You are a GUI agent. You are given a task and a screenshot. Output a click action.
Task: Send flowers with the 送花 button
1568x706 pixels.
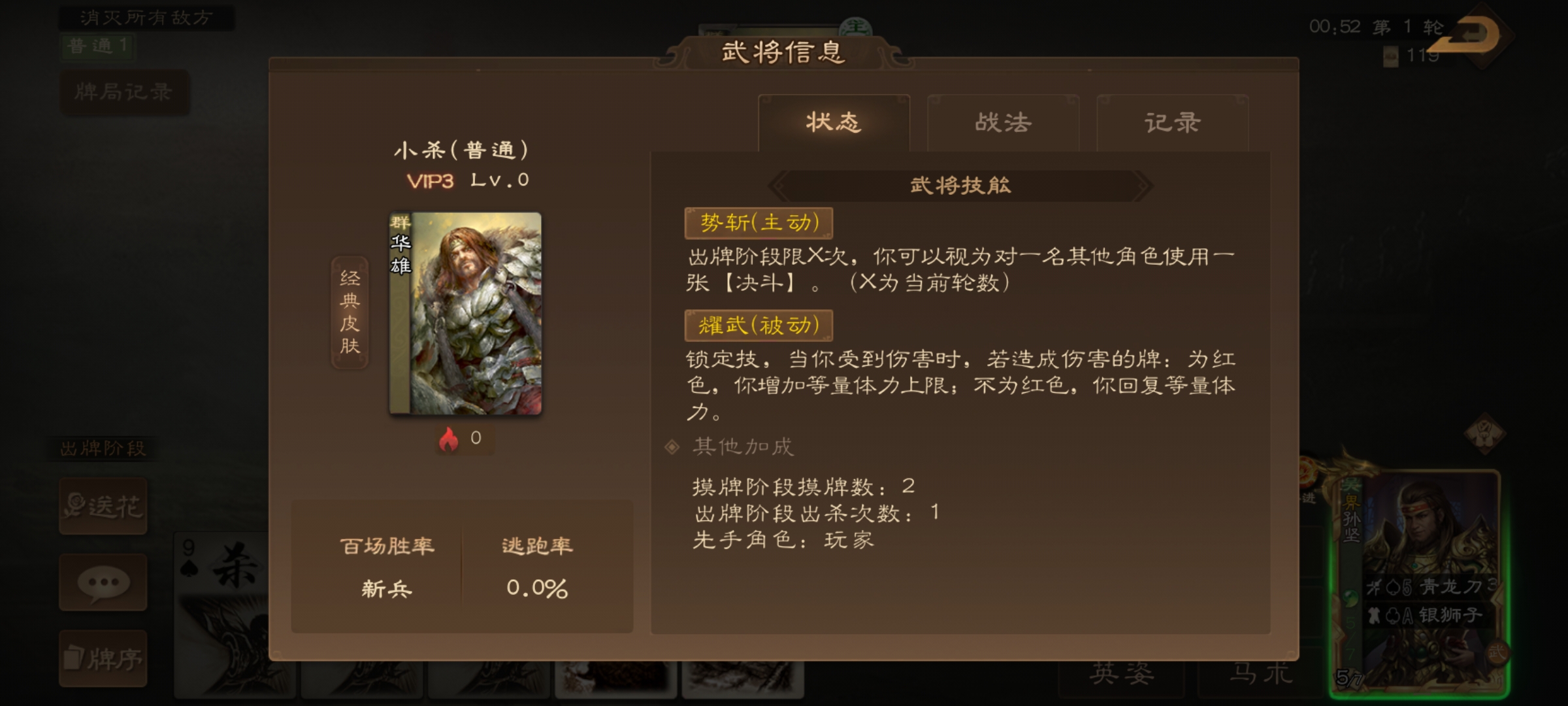tap(103, 506)
